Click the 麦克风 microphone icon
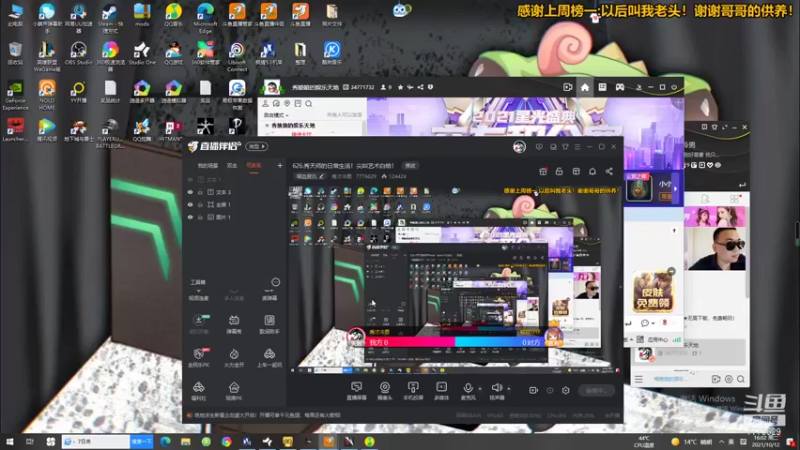This screenshot has height=450, width=800. pyautogui.click(x=467, y=388)
